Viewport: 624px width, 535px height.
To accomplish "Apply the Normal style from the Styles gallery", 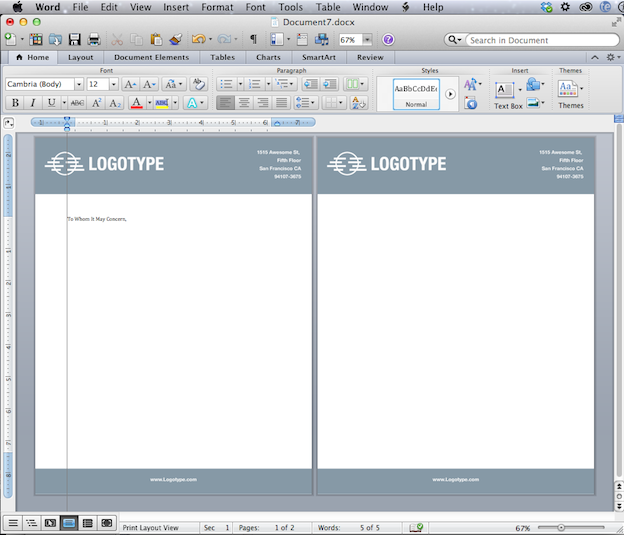I will pos(416,93).
